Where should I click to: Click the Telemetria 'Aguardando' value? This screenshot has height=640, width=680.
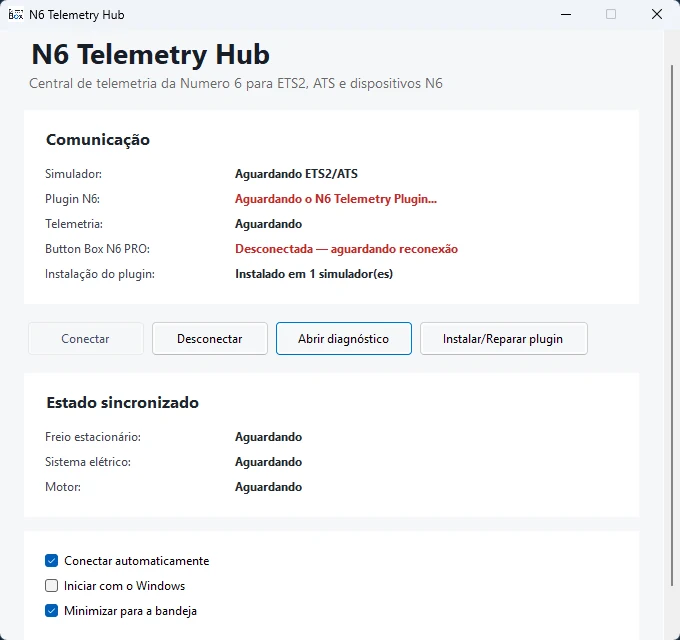pyautogui.click(x=268, y=224)
